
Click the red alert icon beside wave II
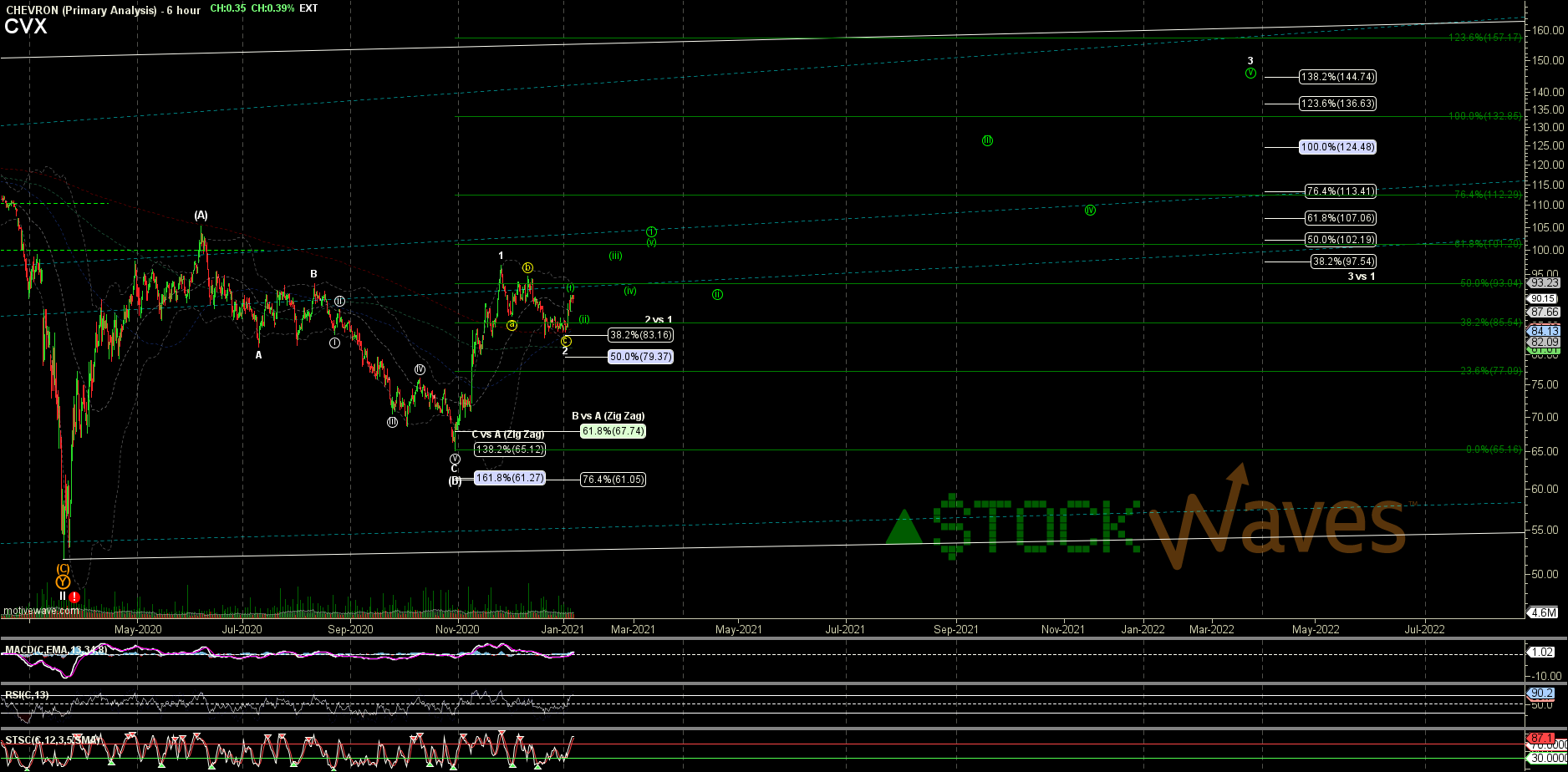74,597
